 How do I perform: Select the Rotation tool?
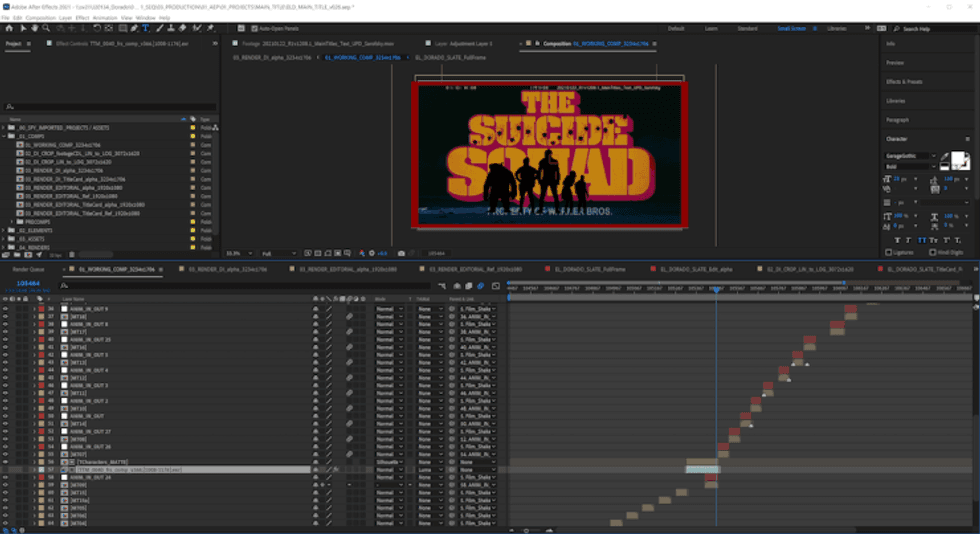[x=97, y=28]
